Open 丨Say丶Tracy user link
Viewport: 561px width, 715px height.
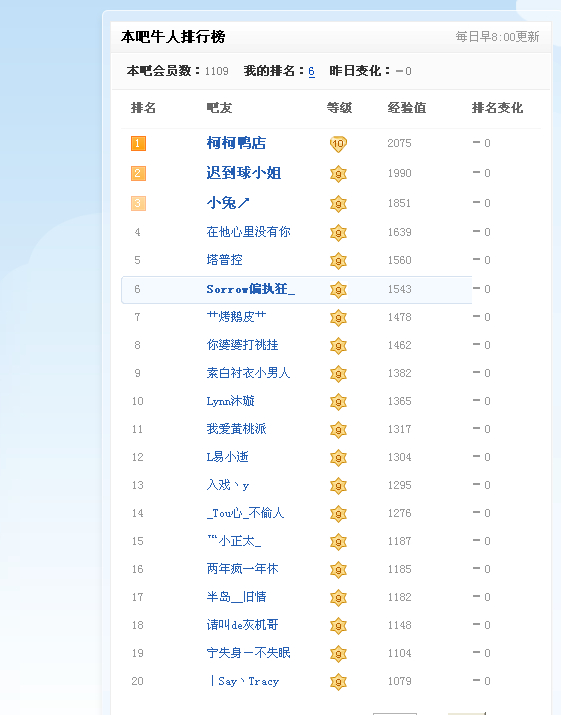click(x=244, y=681)
